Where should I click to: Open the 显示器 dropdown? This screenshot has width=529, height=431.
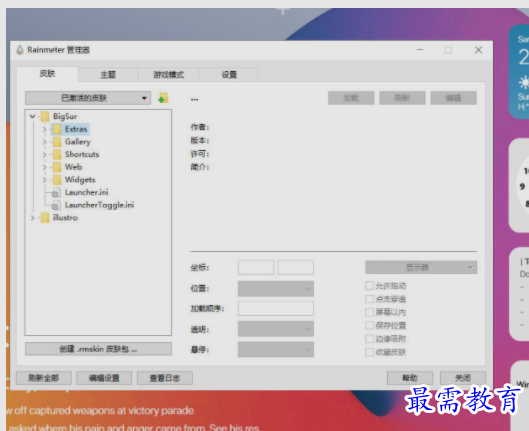(x=421, y=268)
